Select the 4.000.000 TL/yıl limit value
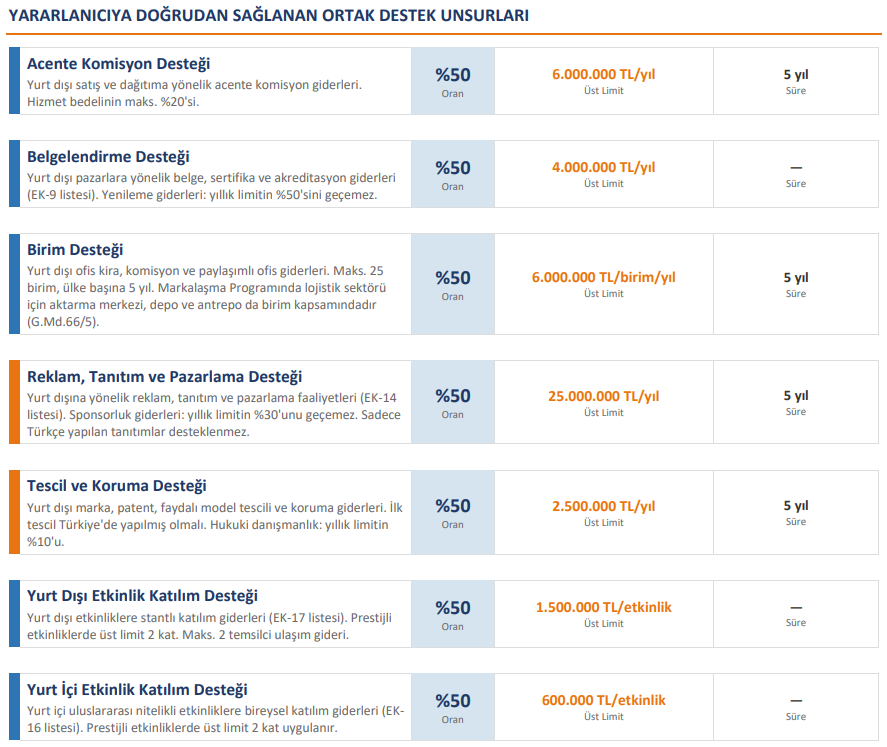 pyautogui.click(x=603, y=167)
